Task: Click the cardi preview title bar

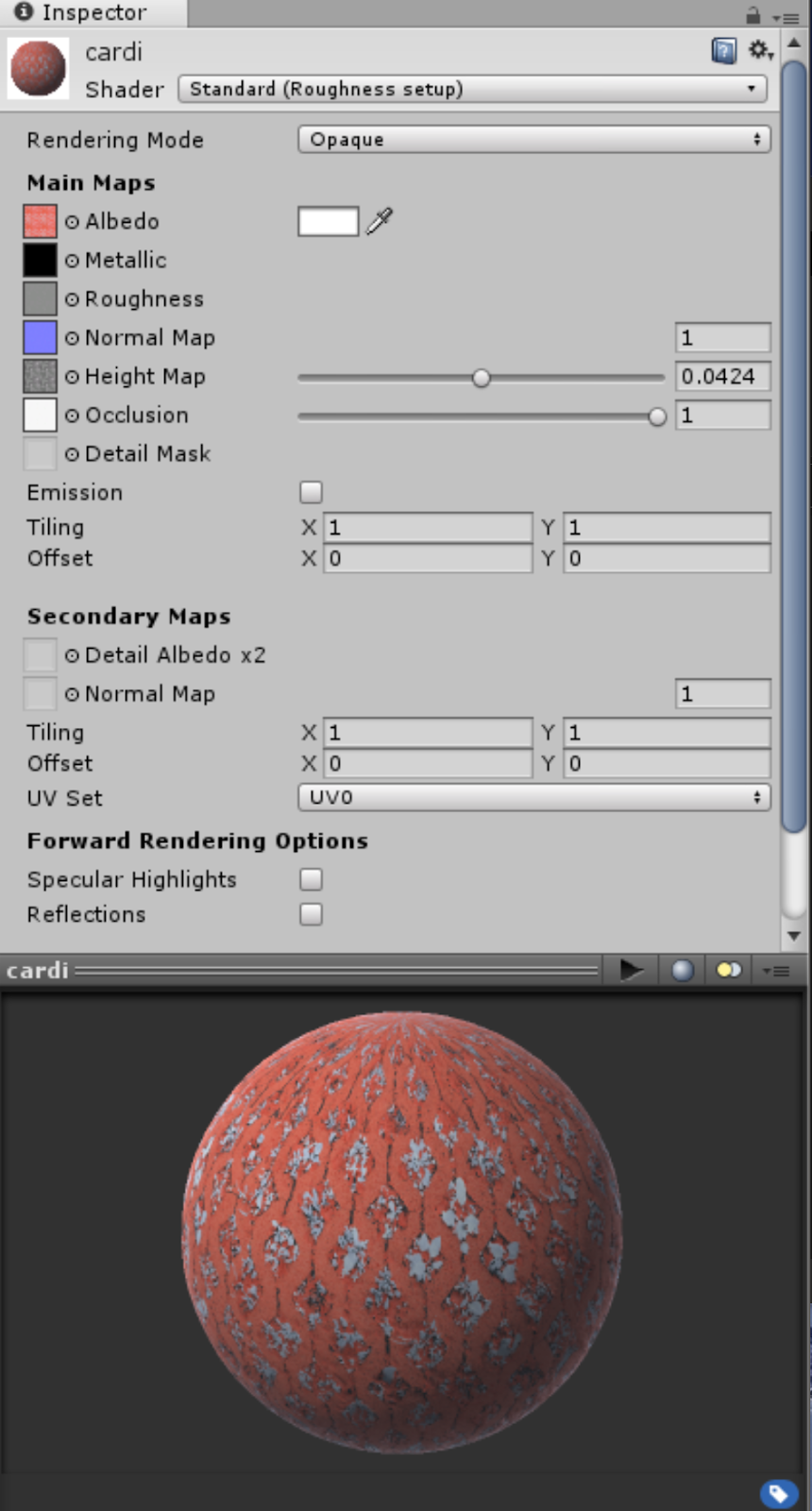Action: 302,970
